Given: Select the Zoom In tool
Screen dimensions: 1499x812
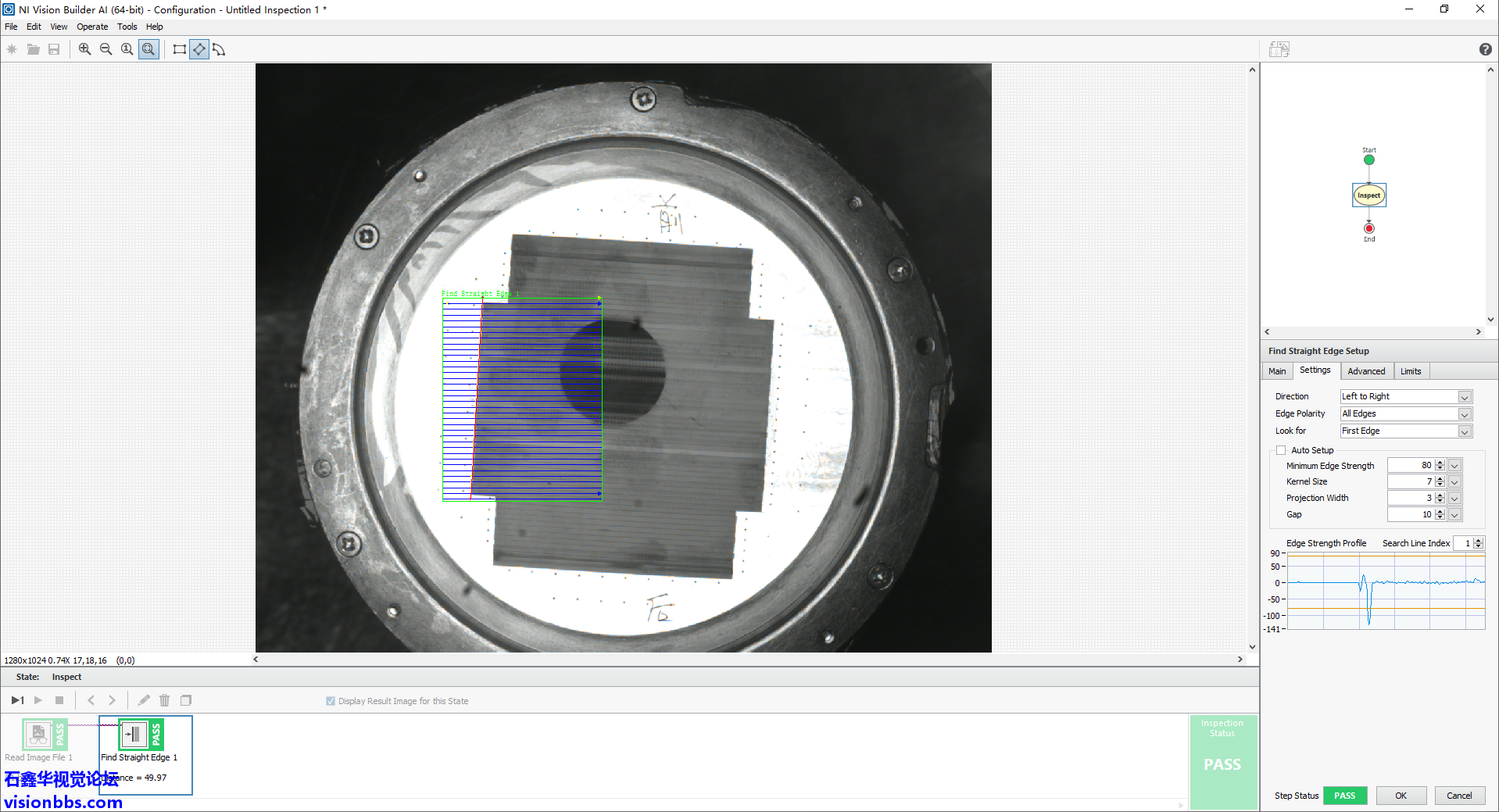Looking at the screenshot, I should [x=84, y=48].
